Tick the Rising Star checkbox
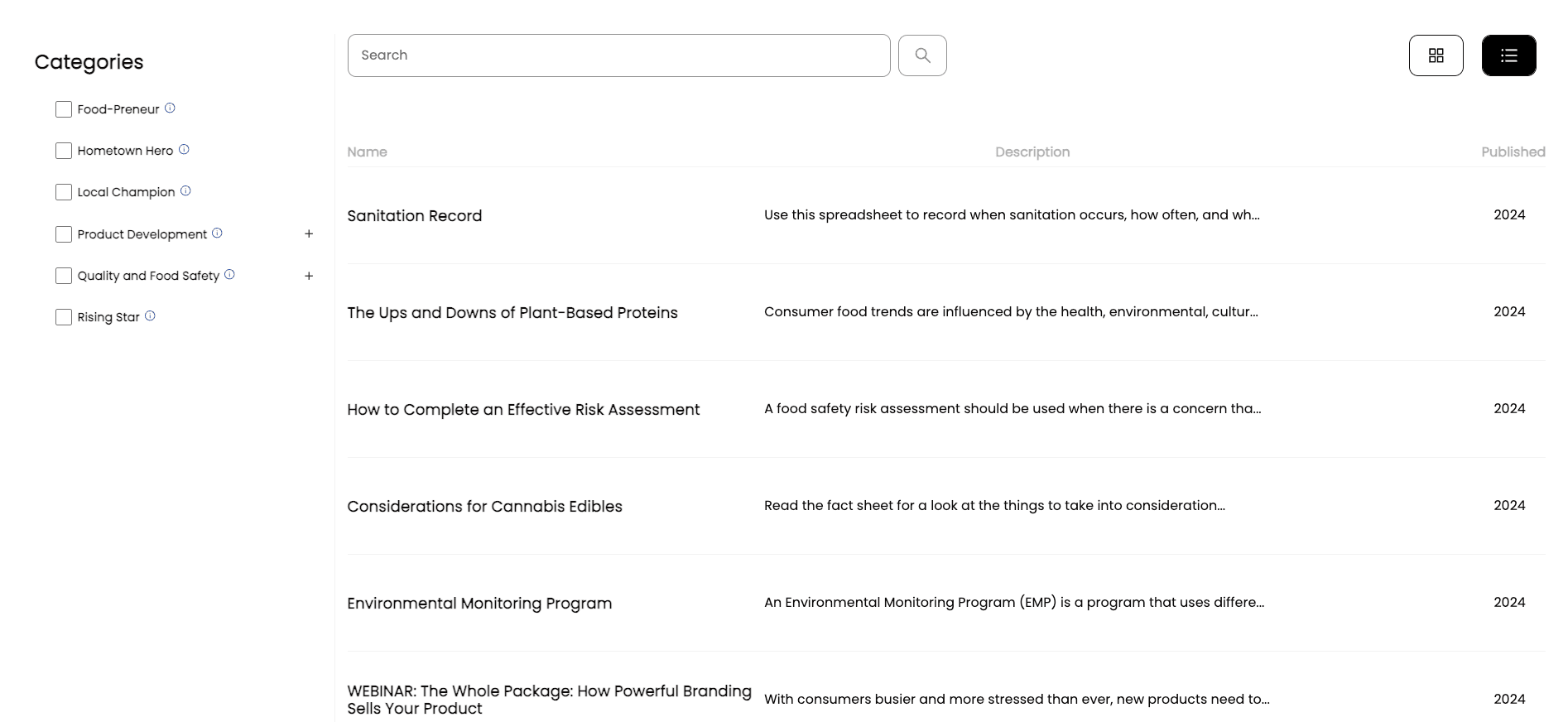Screen dimensions: 1568x722 (x=64, y=317)
